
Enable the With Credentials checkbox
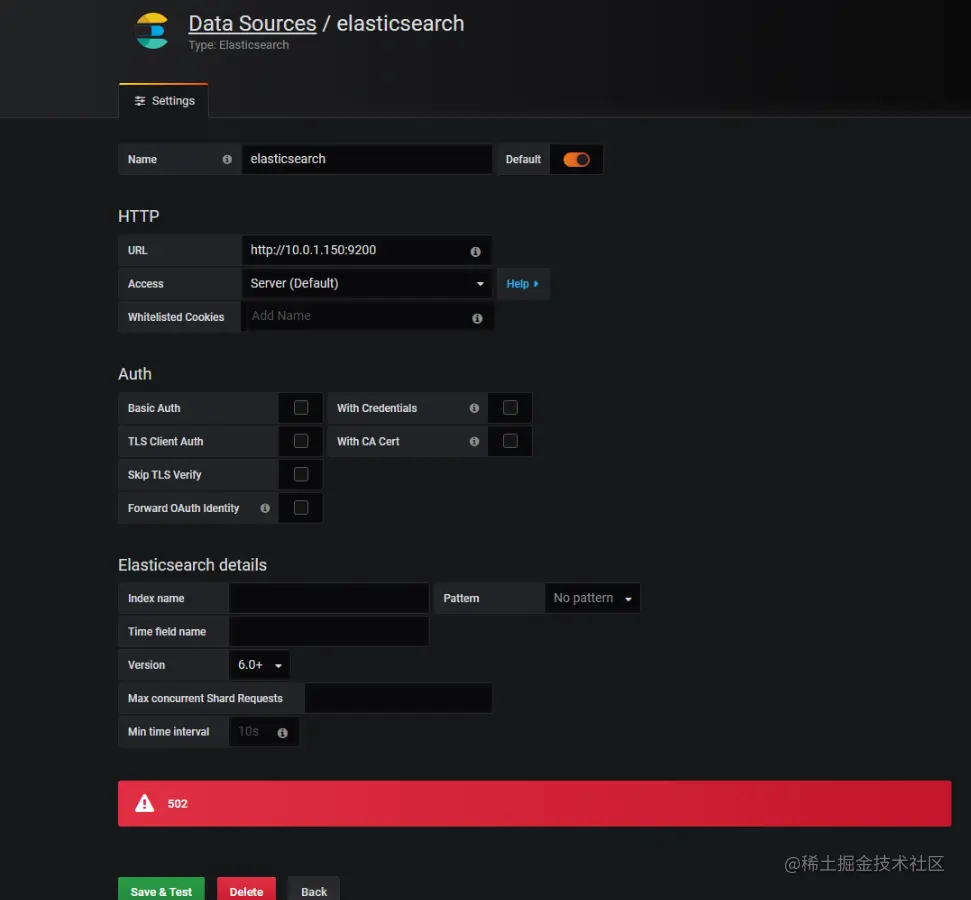(510, 408)
